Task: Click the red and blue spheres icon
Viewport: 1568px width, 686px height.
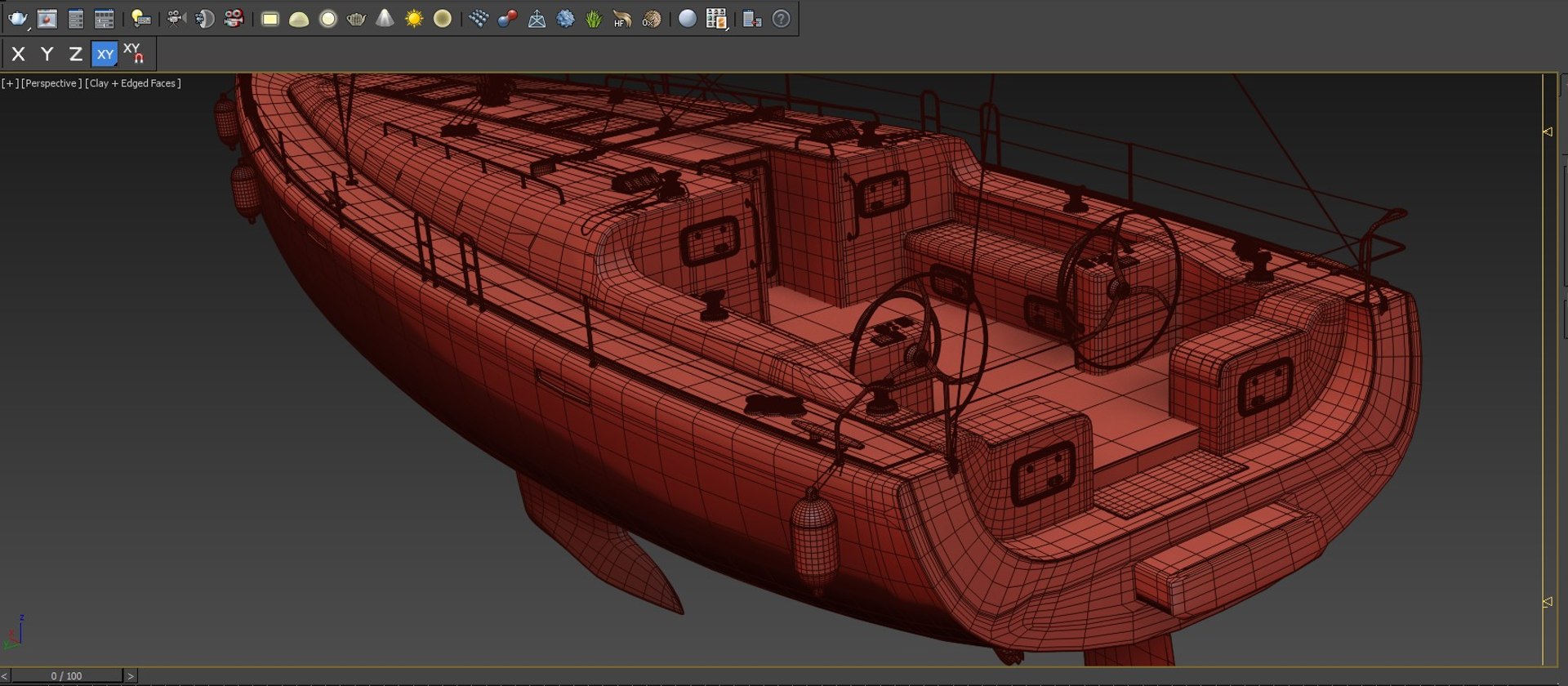Action: click(507, 19)
